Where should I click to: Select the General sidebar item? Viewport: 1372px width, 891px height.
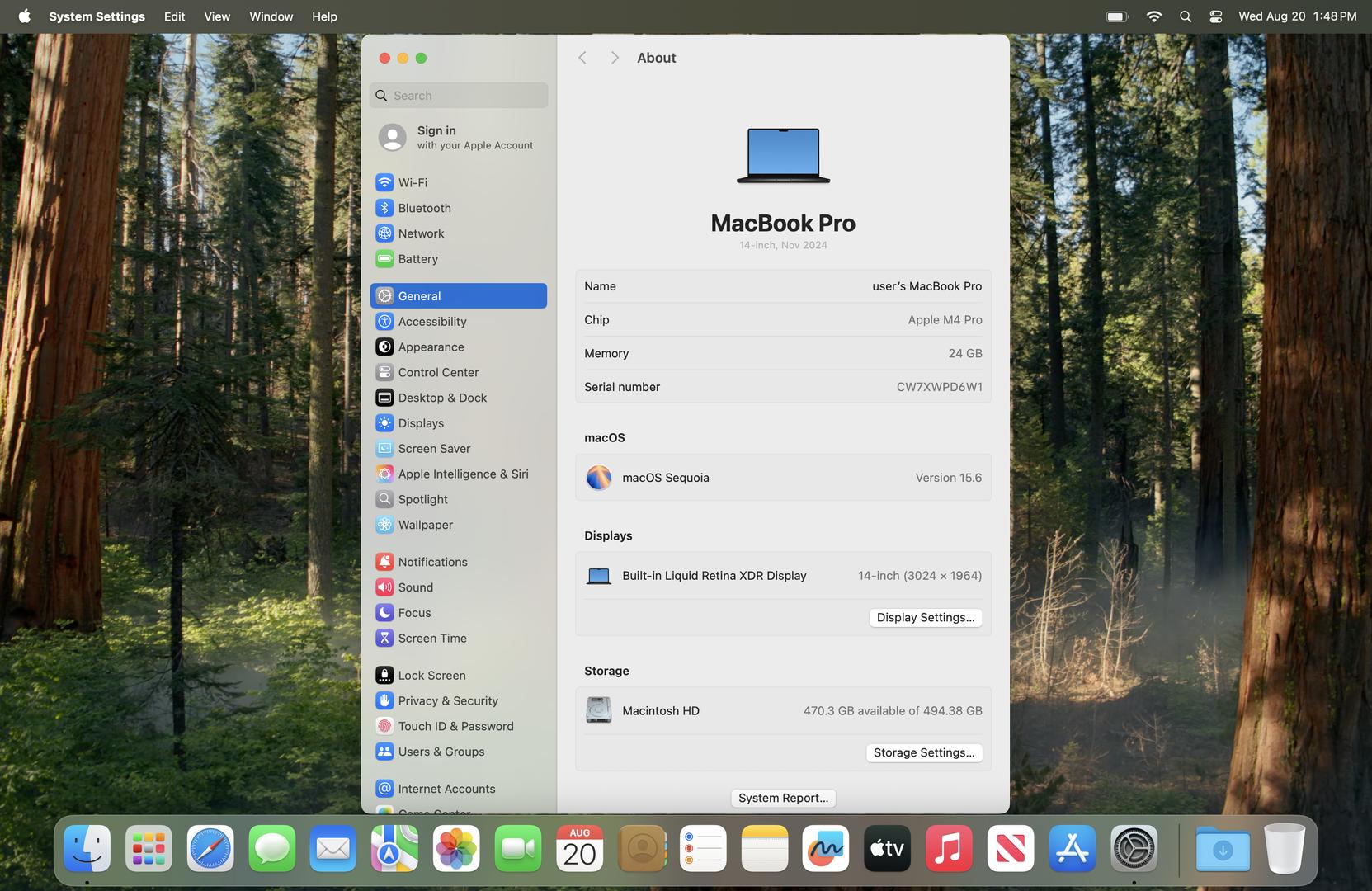(x=458, y=296)
